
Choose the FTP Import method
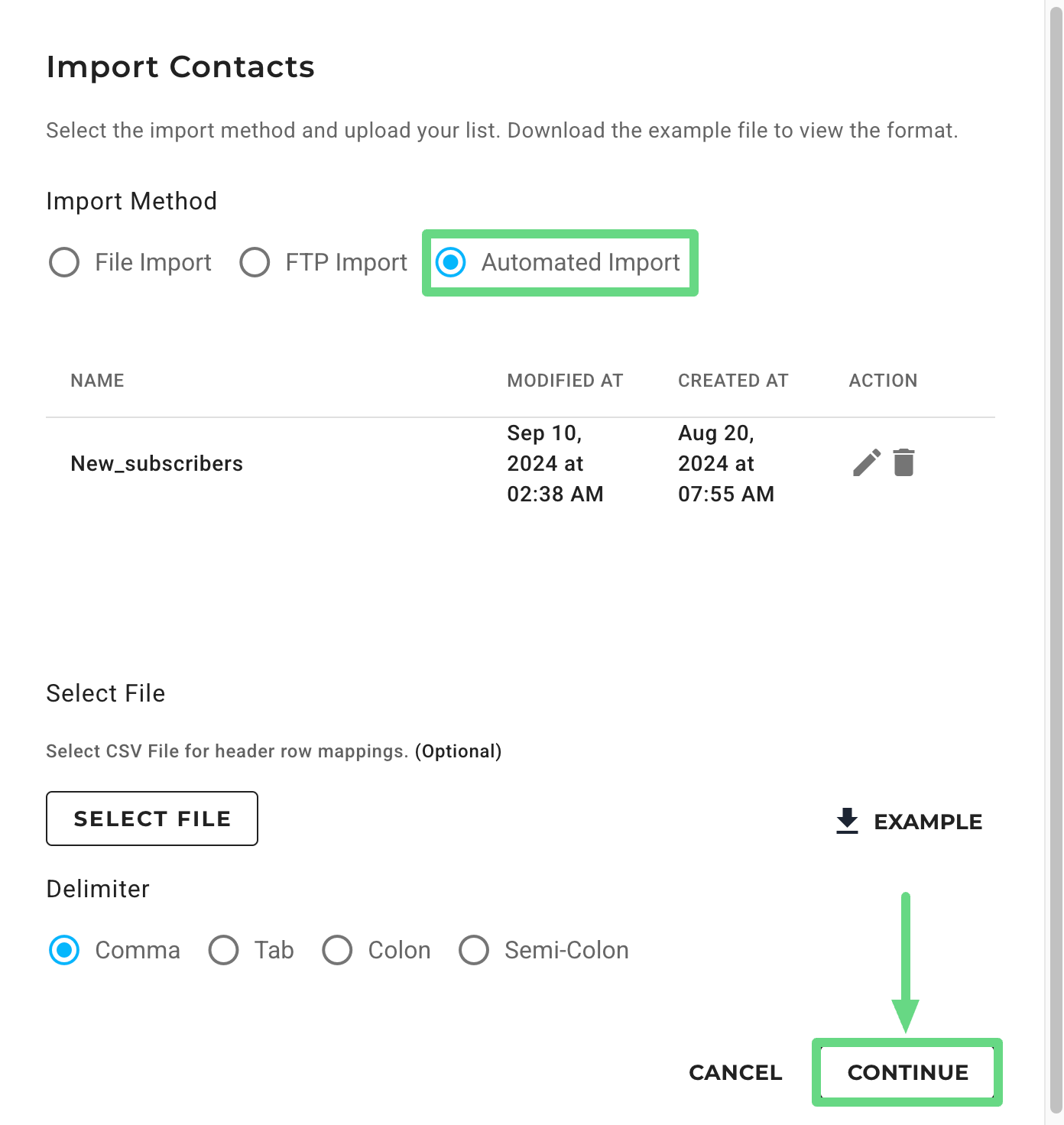[x=255, y=262]
